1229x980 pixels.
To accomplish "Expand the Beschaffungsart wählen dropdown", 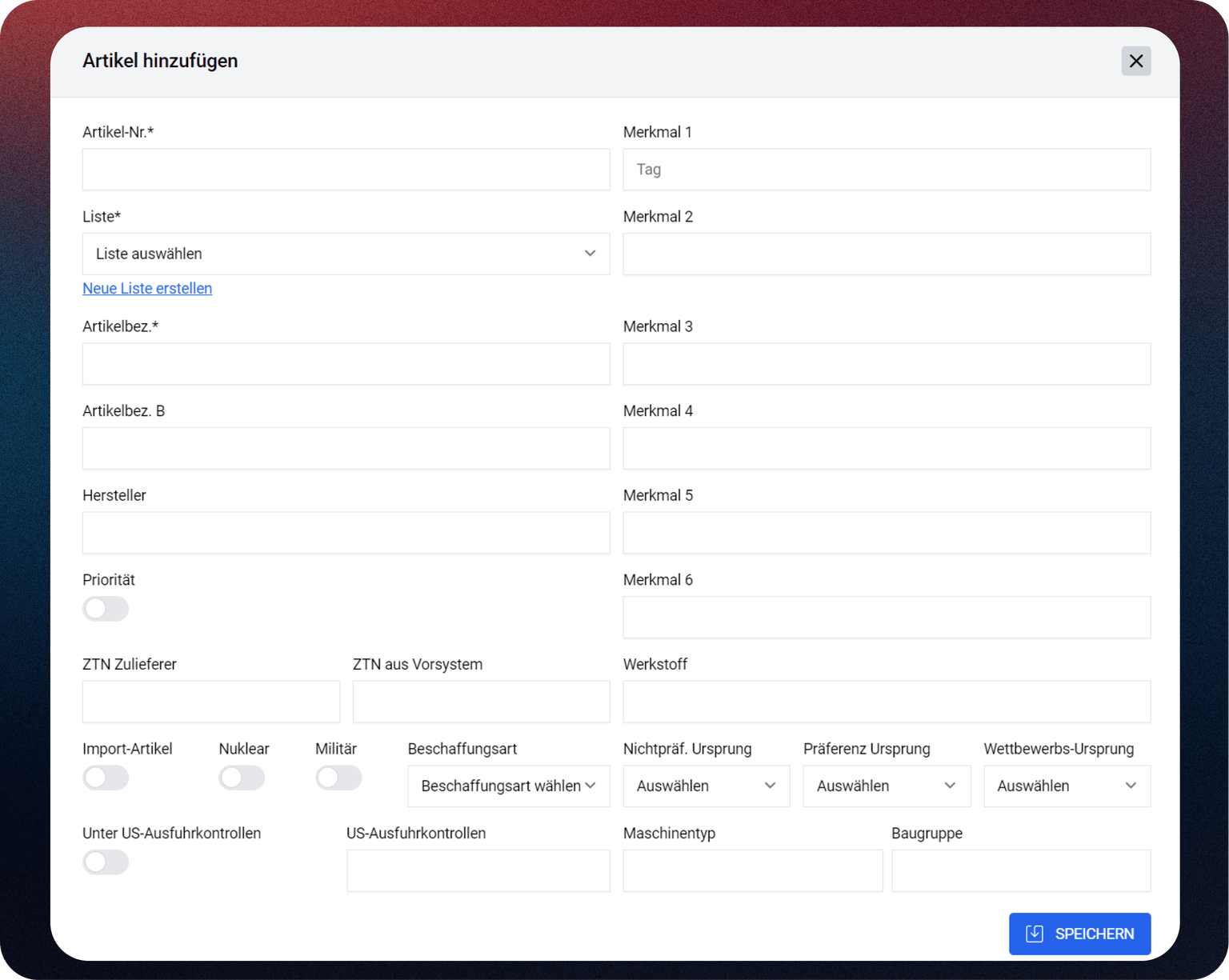I will tap(508, 786).
